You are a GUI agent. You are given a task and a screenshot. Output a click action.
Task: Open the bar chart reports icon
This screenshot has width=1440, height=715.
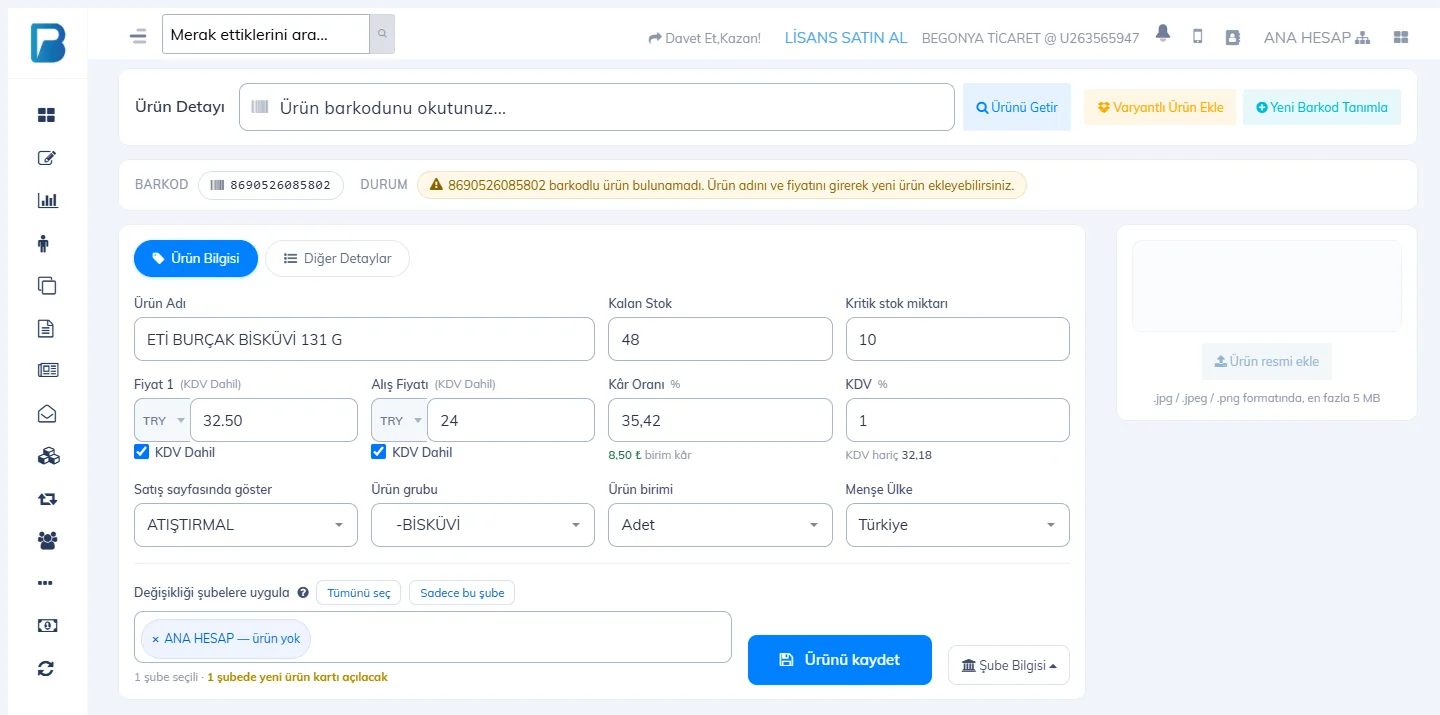click(47, 200)
